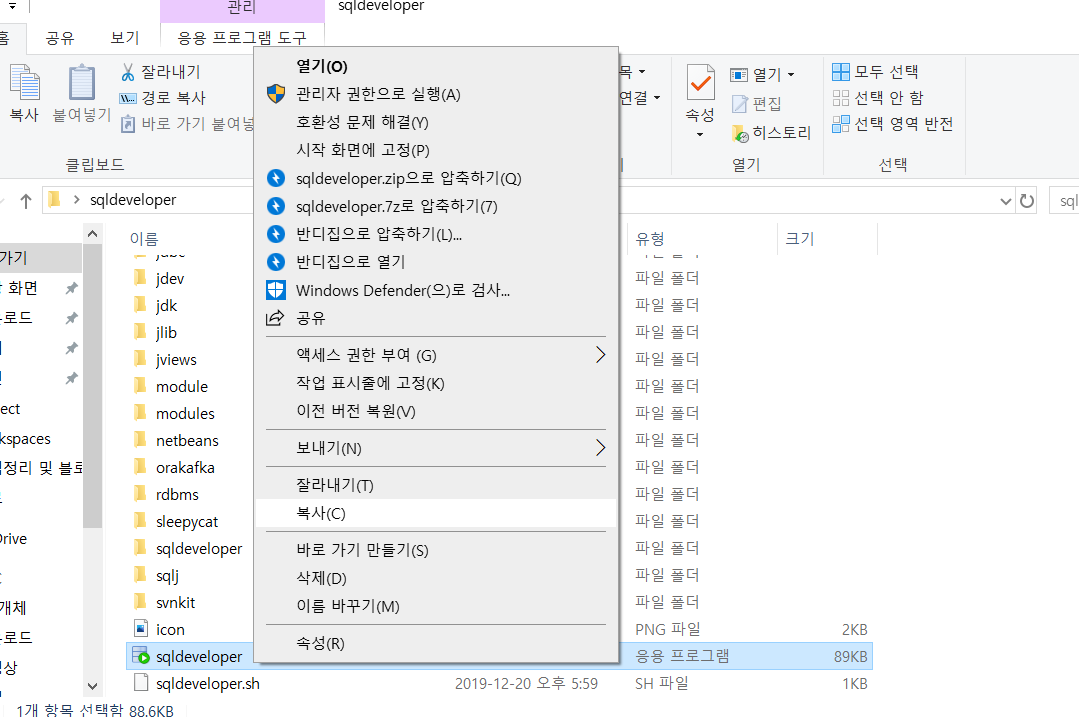Compress to sqldeveloper.zip via Bandizip

pyautogui.click(x=436, y=178)
